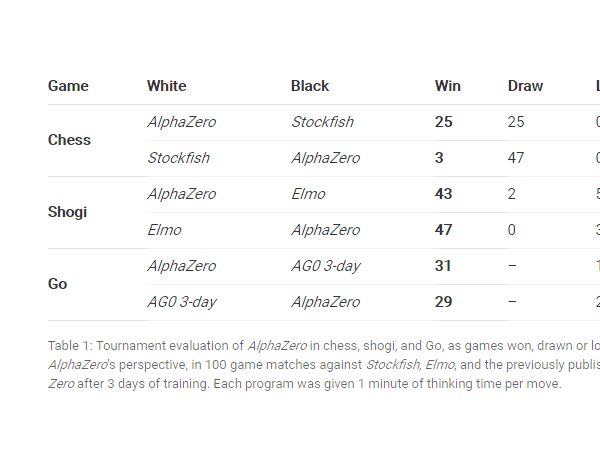
Task: Select the Shogi row label
Action: click(67, 212)
